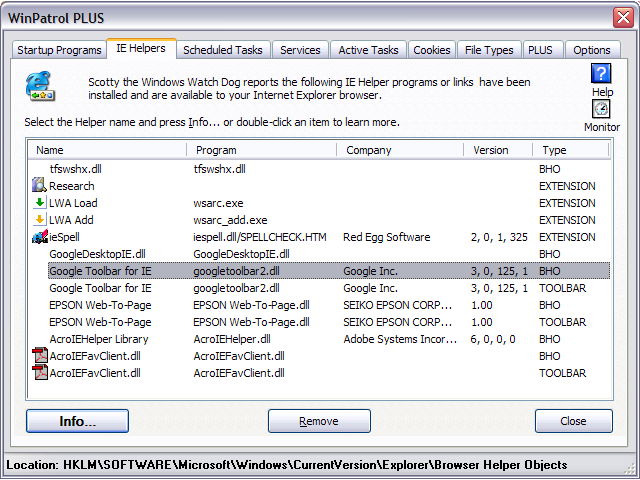Open the Cookies tab
Screen dimensions: 640x480
pos(431,50)
